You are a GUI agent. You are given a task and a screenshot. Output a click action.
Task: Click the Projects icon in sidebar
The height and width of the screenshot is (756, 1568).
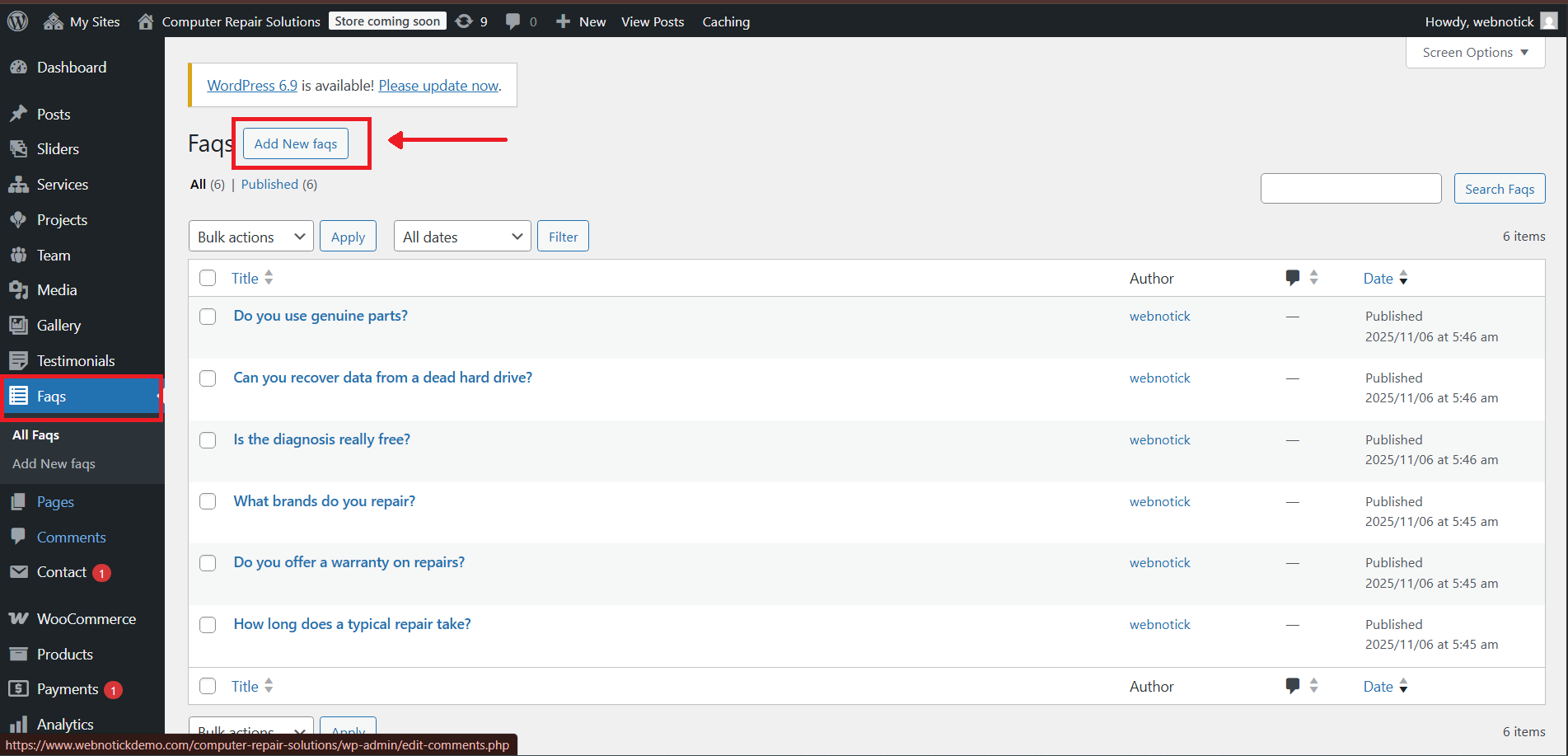(18, 220)
